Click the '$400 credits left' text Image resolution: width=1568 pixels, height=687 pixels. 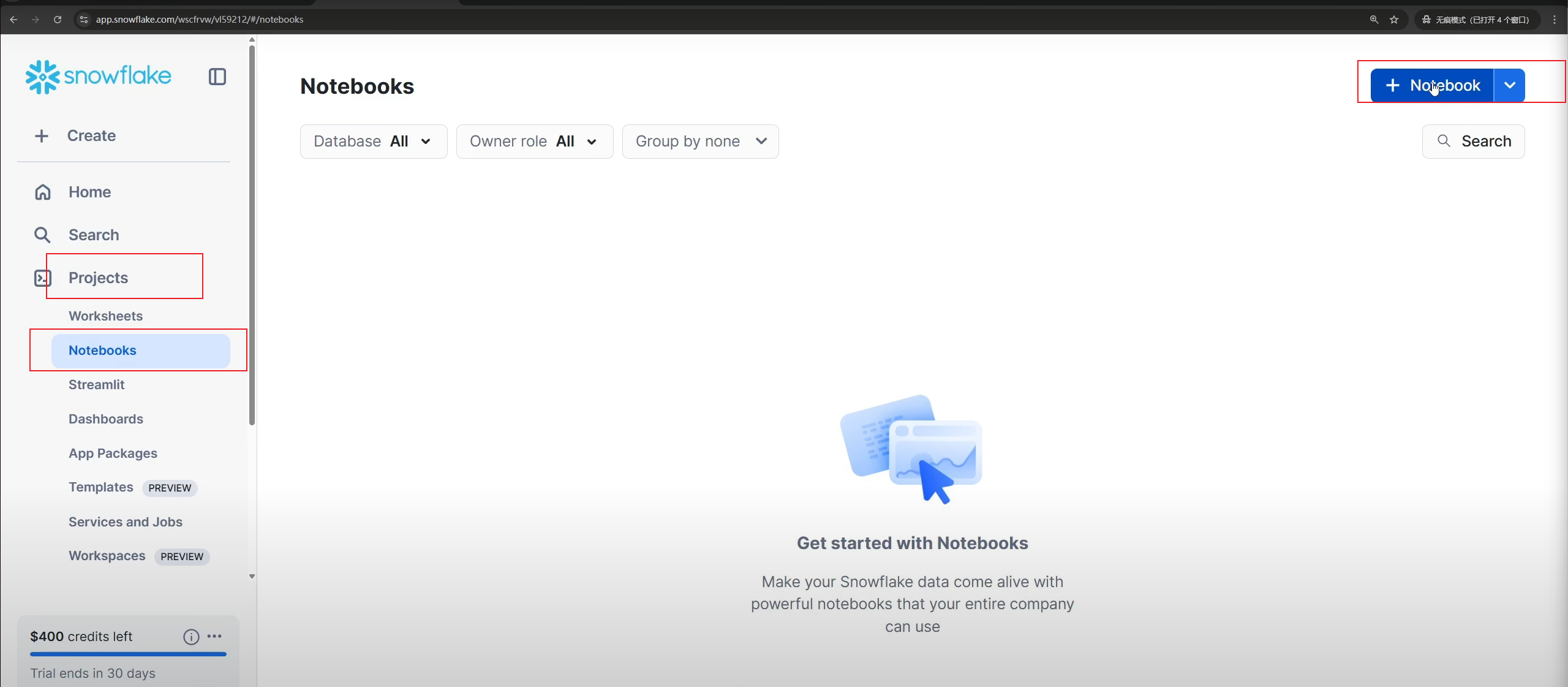tap(81, 637)
